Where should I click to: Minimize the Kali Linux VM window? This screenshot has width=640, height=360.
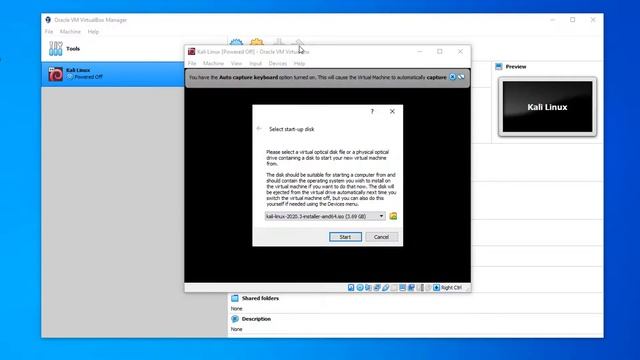coord(420,51)
